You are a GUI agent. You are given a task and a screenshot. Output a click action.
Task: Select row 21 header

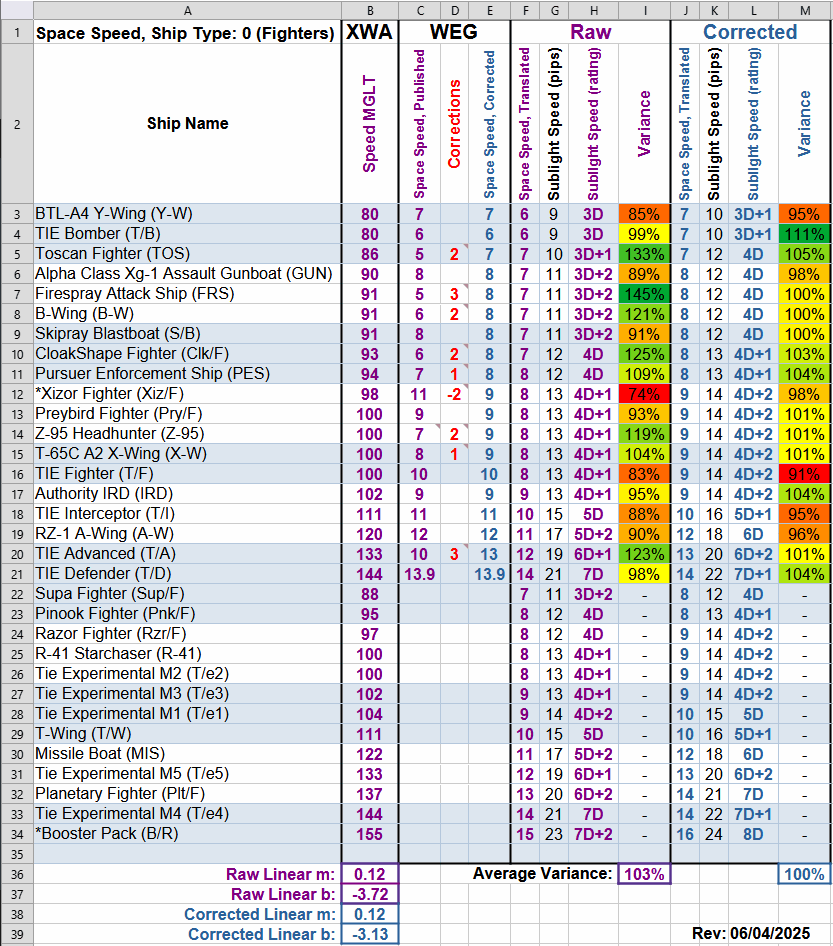(x=17, y=574)
